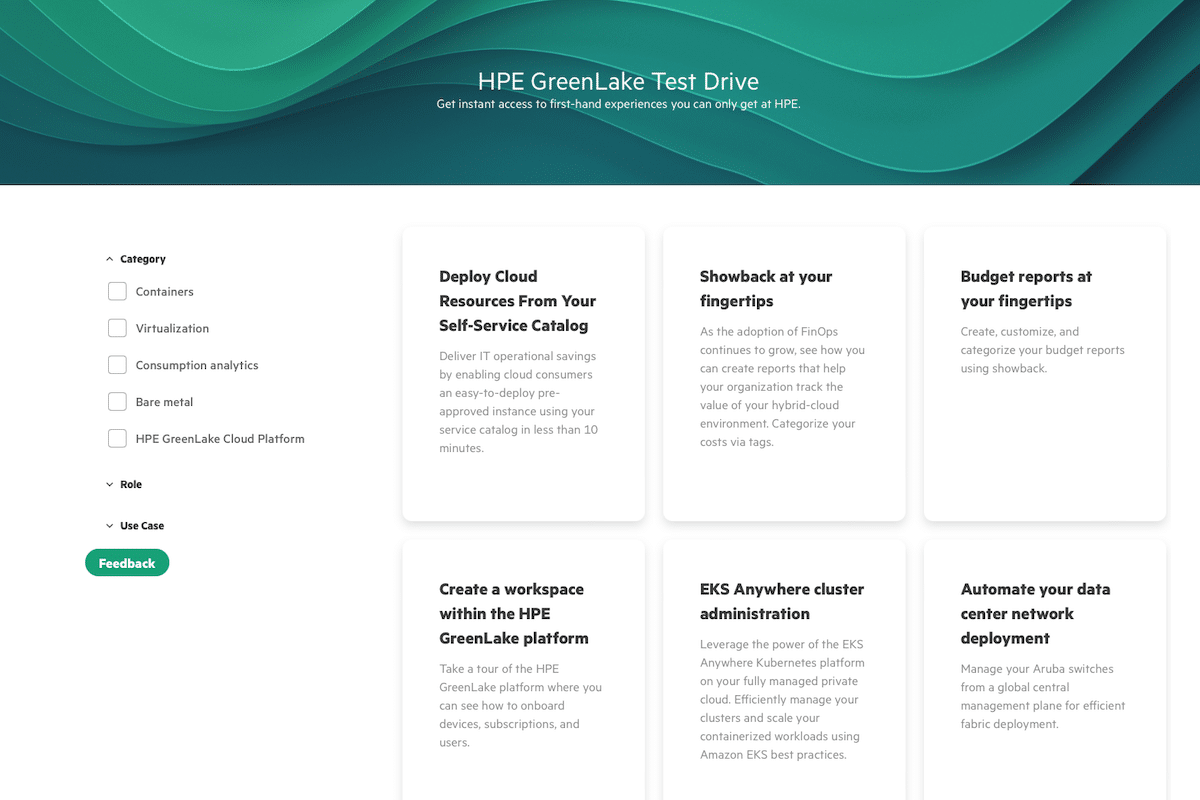Click the 'Get instant access to first-hand experiences' subtitle

tap(618, 104)
